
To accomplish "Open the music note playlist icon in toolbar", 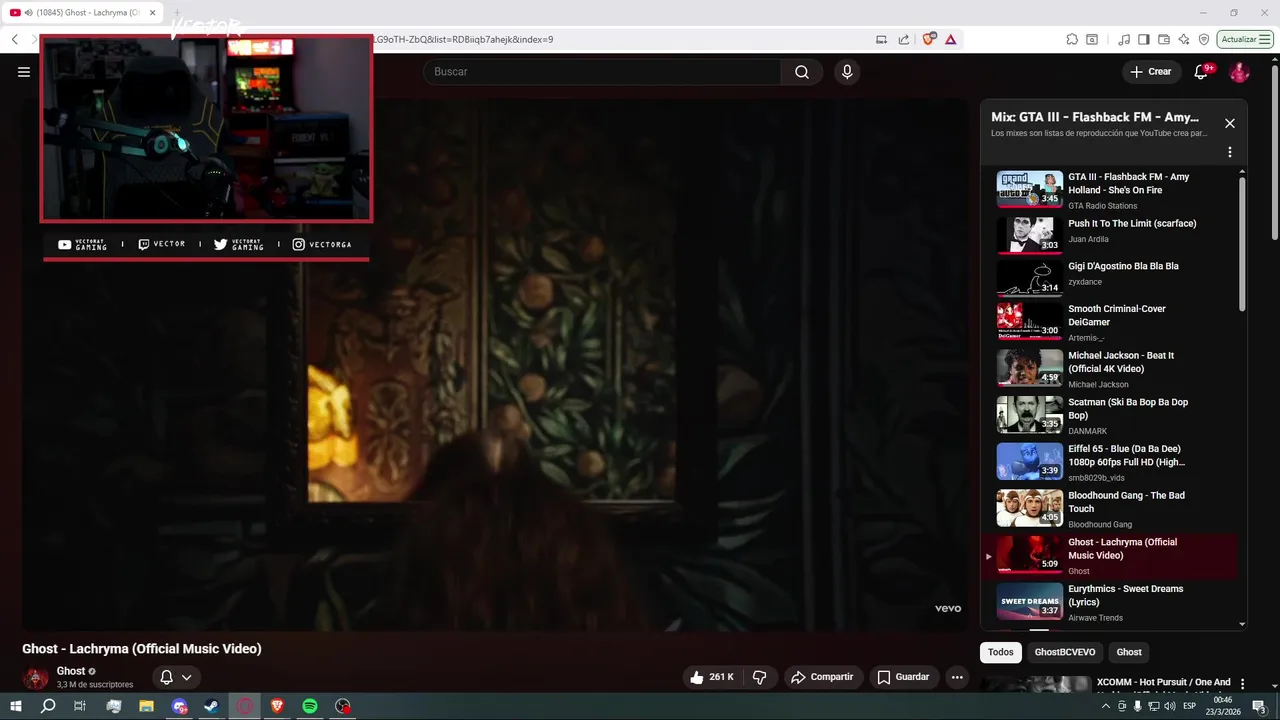I will [1125, 39].
